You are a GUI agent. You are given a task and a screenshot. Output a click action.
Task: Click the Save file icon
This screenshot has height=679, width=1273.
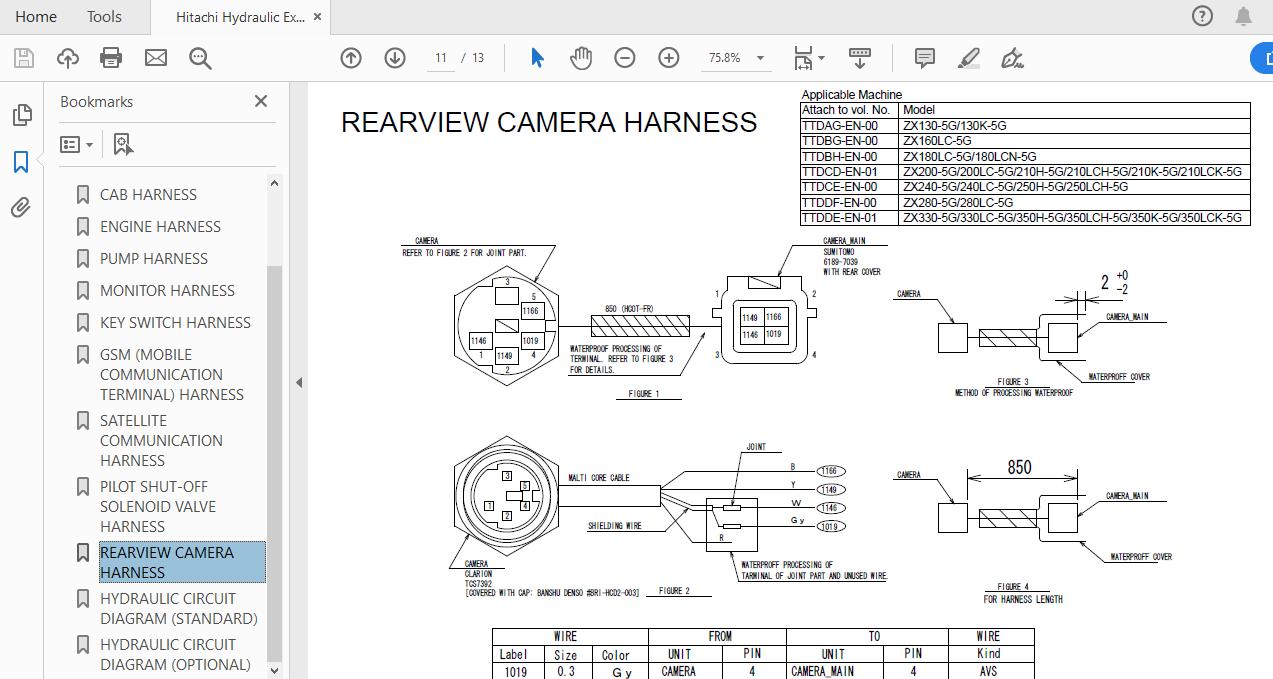pyautogui.click(x=24, y=58)
